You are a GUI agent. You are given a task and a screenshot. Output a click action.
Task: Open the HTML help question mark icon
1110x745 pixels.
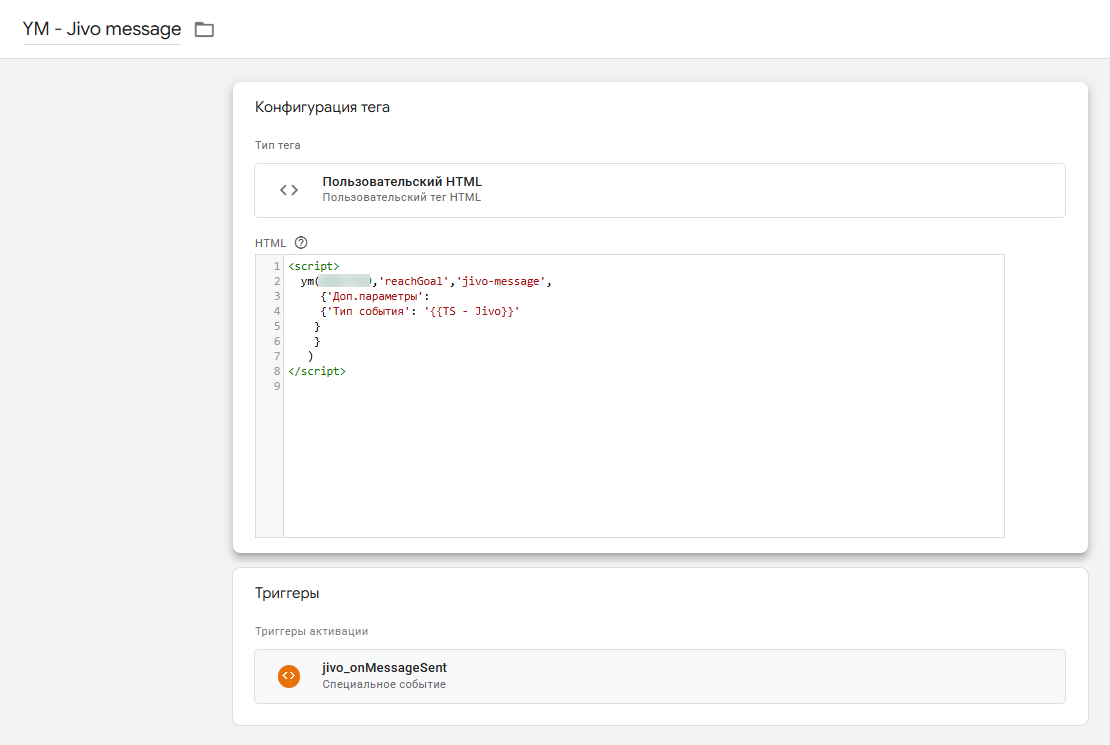coord(301,243)
